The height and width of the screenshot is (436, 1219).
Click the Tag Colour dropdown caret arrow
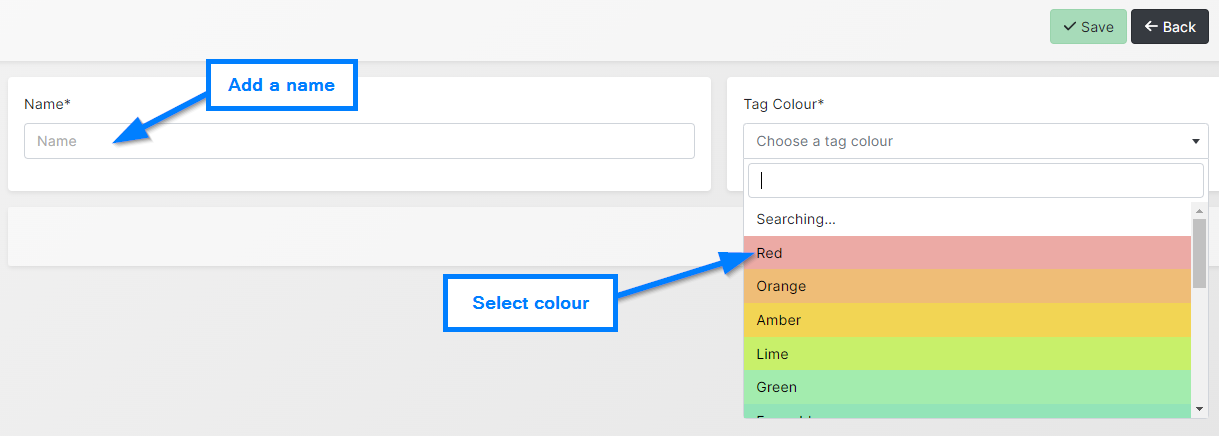1195,142
